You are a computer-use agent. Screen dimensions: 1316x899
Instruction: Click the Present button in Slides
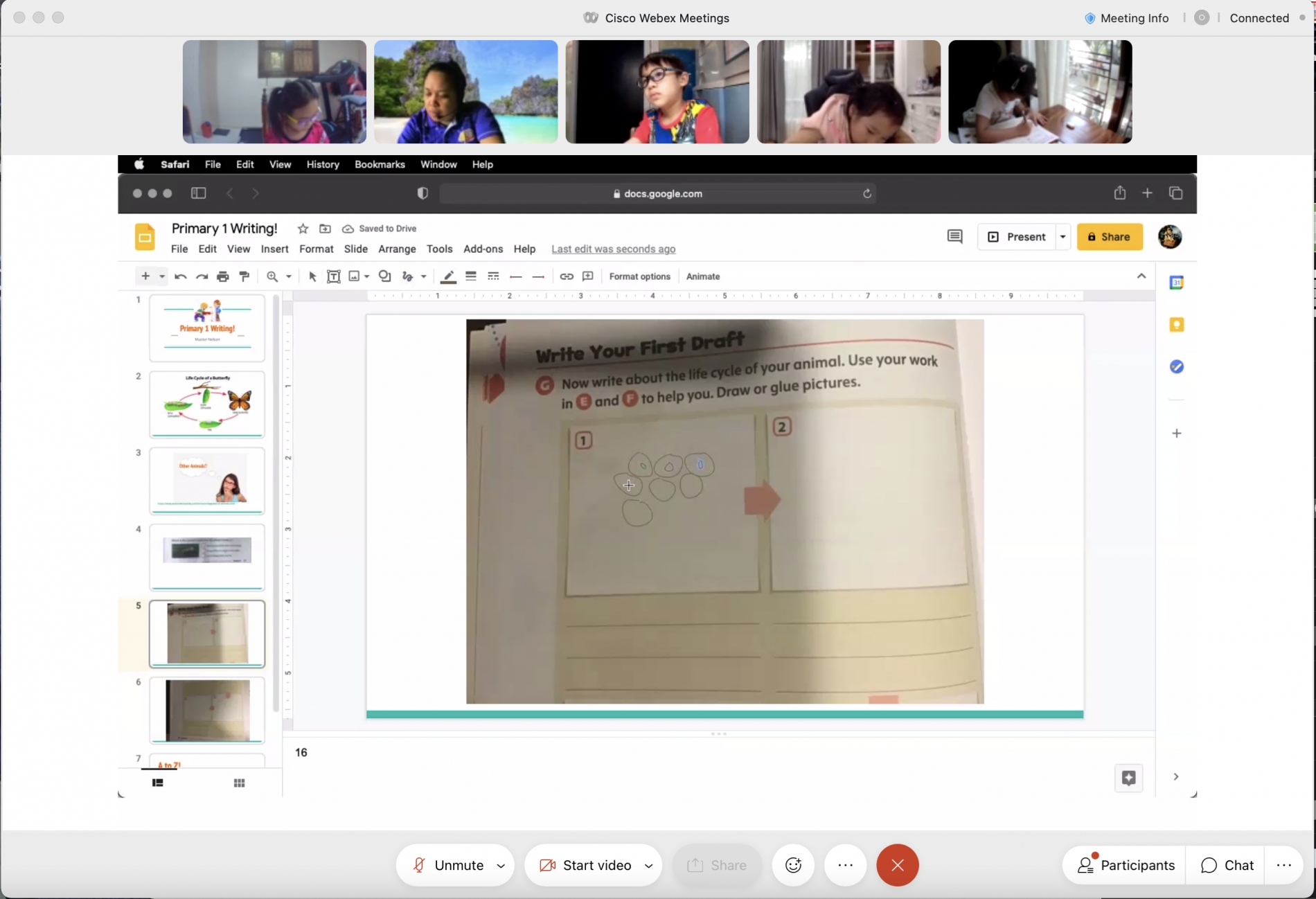1017,237
